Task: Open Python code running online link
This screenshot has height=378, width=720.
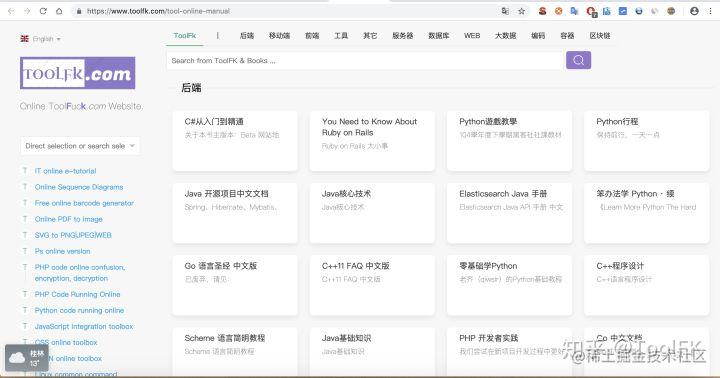Action: tap(79, 310)
